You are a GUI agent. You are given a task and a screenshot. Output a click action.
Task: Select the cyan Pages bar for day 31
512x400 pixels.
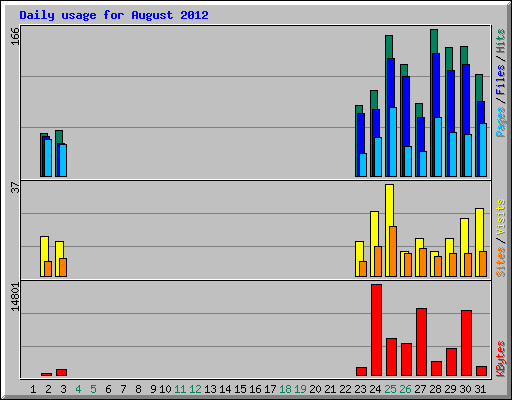pos(483,150)
